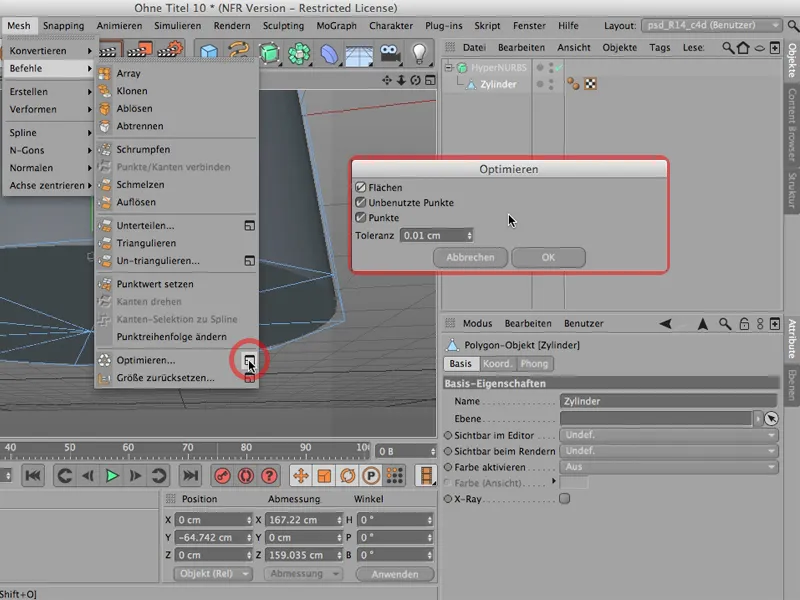Click viewport zoom camera arrow icon
This screenshot has height=600, width=800.
tap(401, 80)
